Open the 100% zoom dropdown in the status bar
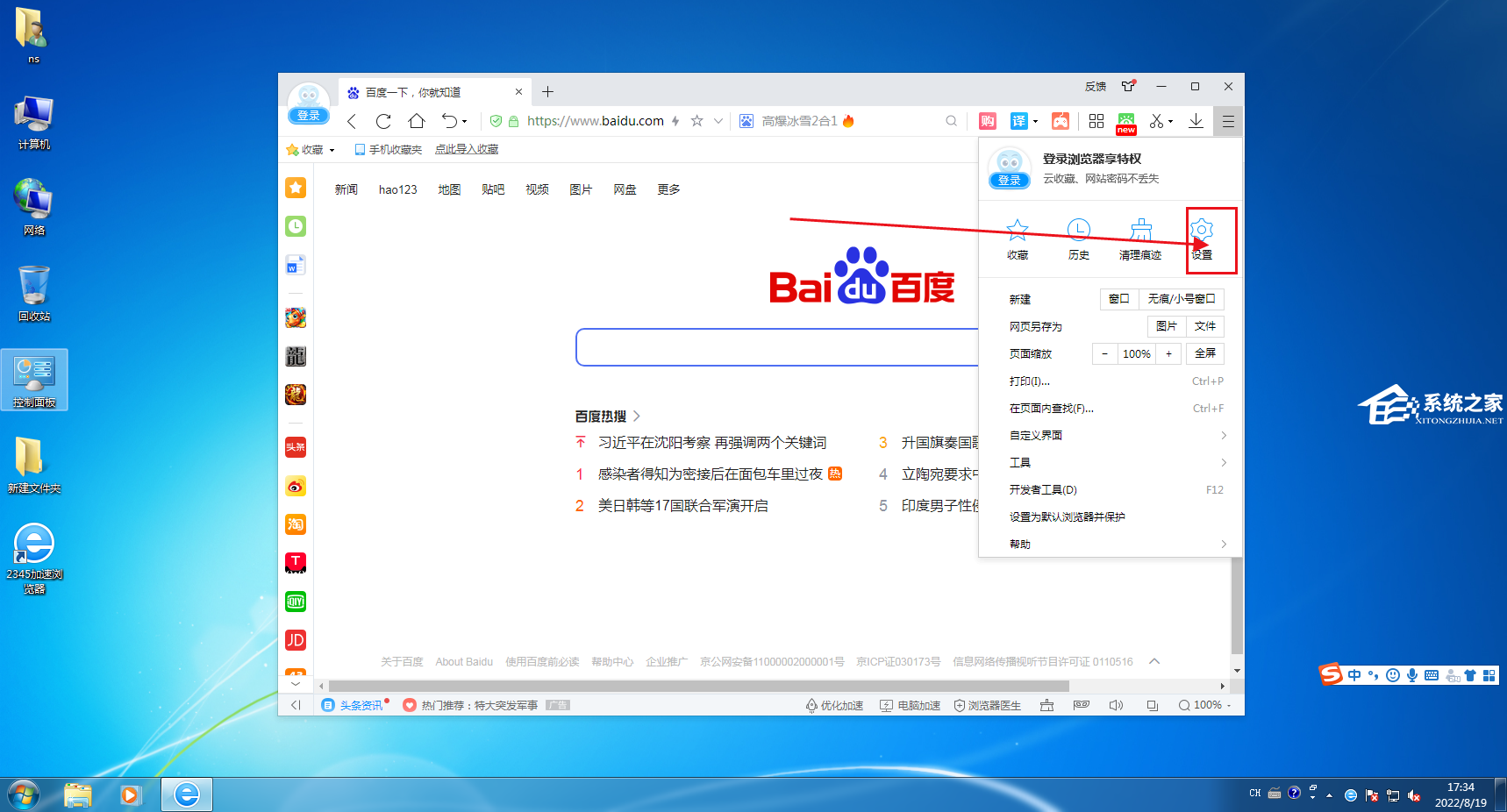The height and width of the screenshot is (812, 1507). pos(1206,705)
